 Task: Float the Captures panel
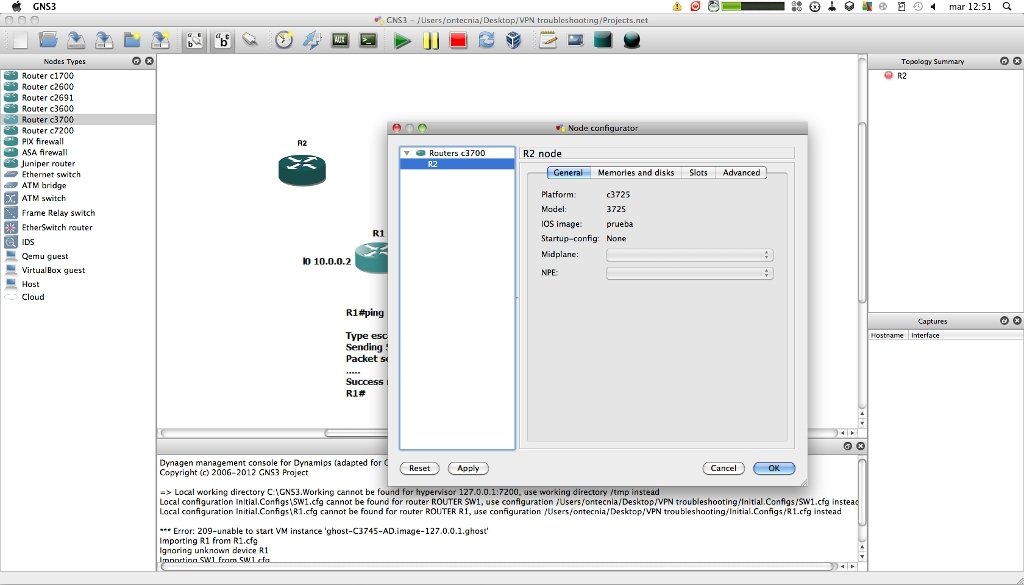pyautogui.click(x=1004, y=321)
